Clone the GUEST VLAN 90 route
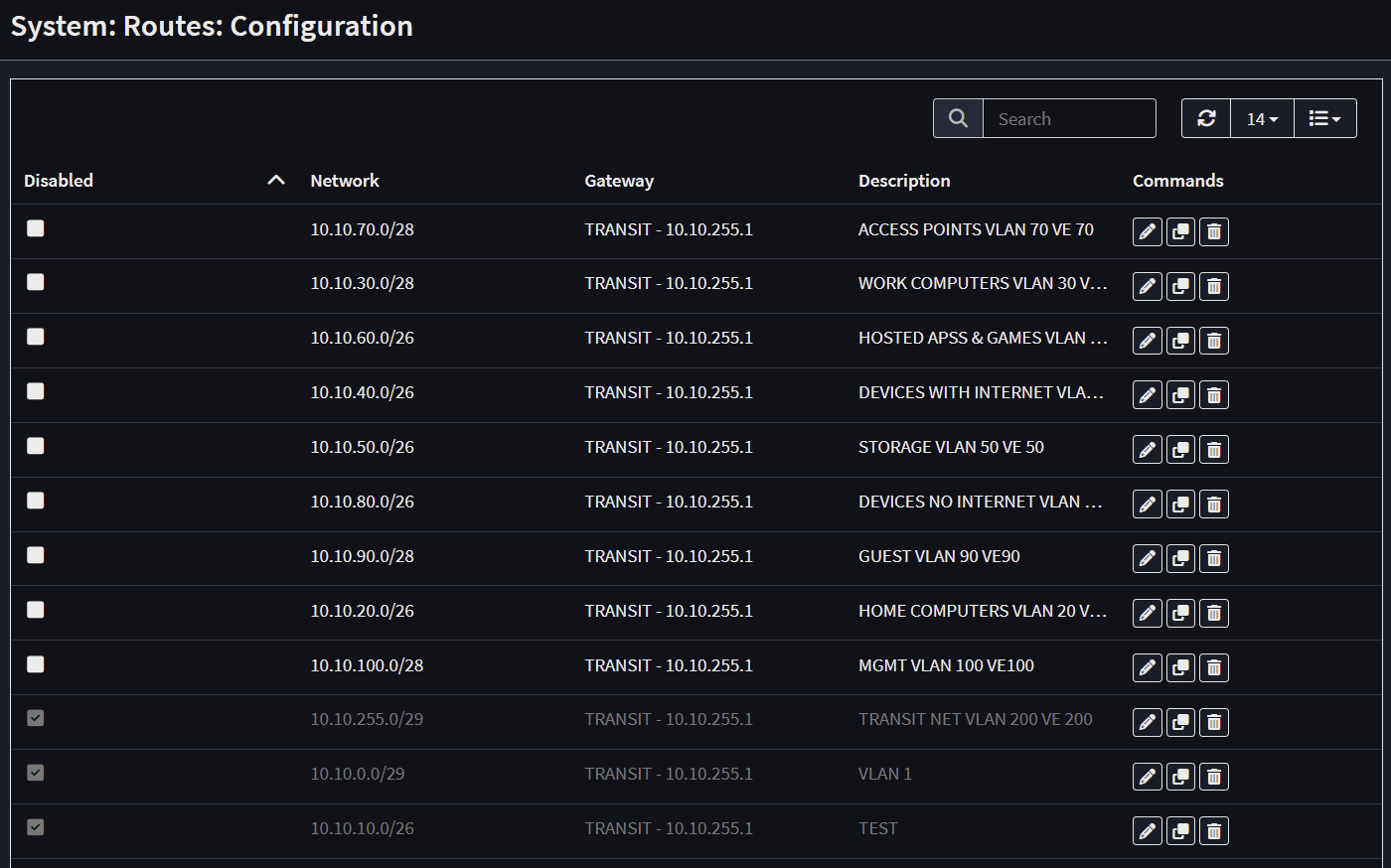1391x868 pixels. coord(1180,558)
